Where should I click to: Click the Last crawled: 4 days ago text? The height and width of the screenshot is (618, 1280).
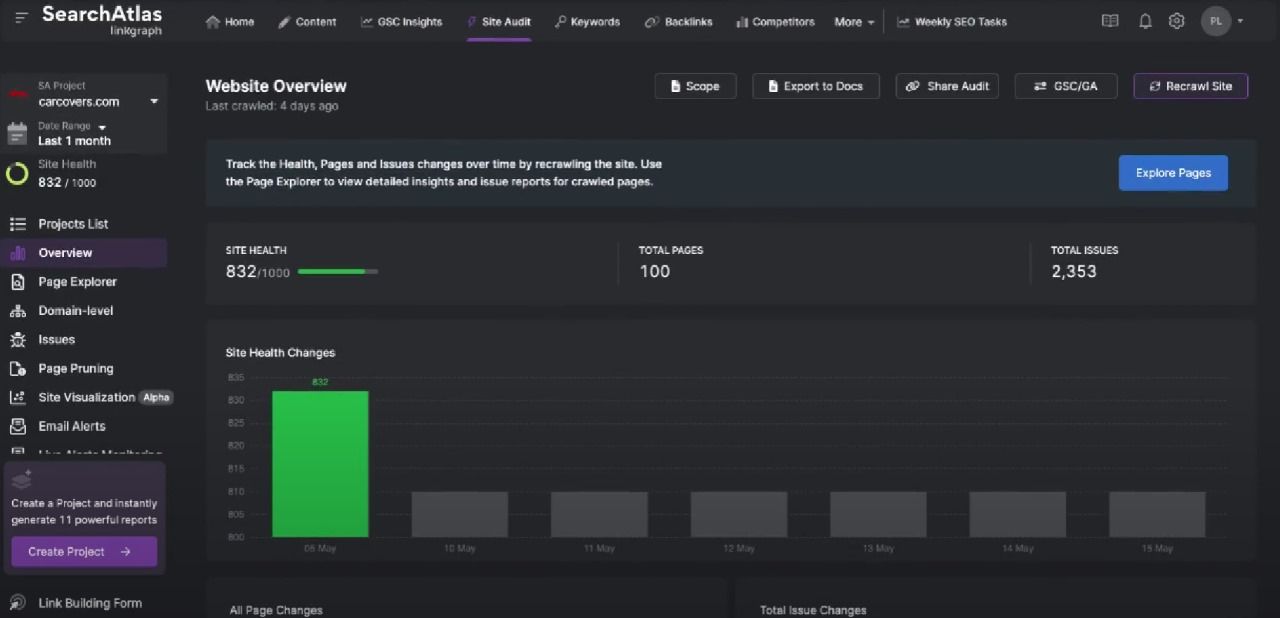(x=272, y=106)
